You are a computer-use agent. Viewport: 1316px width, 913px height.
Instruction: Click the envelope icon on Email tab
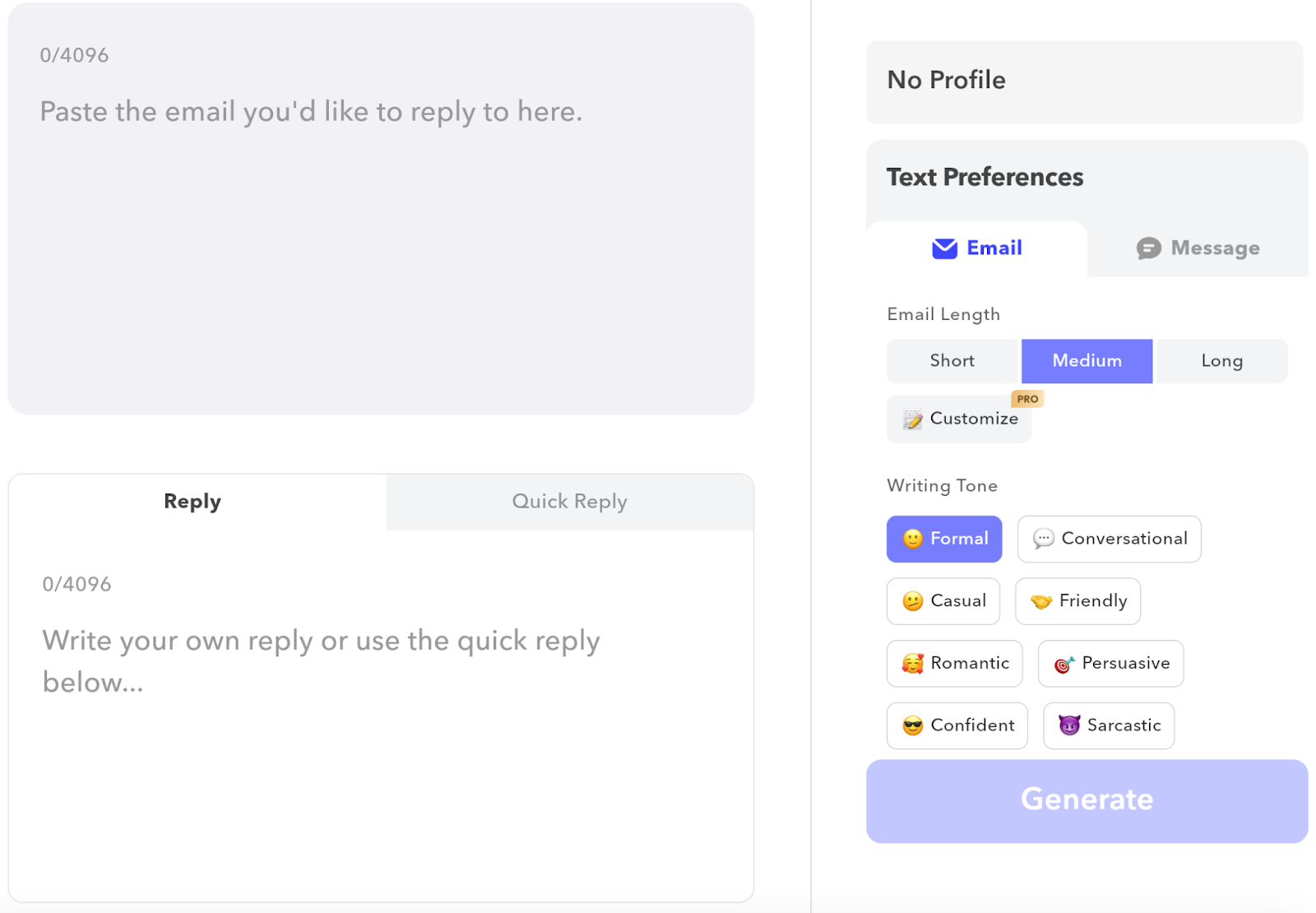pyautogui.click(x=944, y=248)
